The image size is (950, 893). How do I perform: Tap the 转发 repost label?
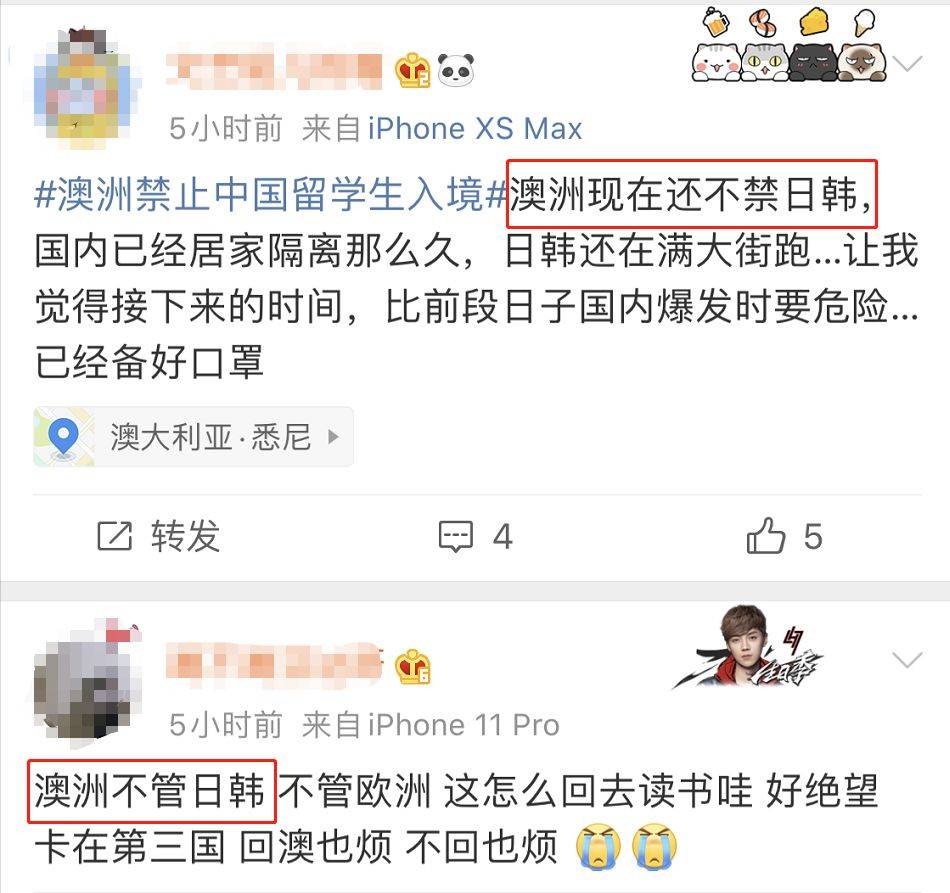(x=185, y=536)
